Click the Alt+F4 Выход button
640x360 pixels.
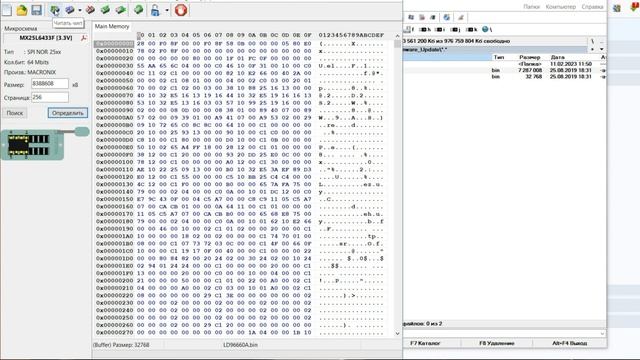point(569,343)
